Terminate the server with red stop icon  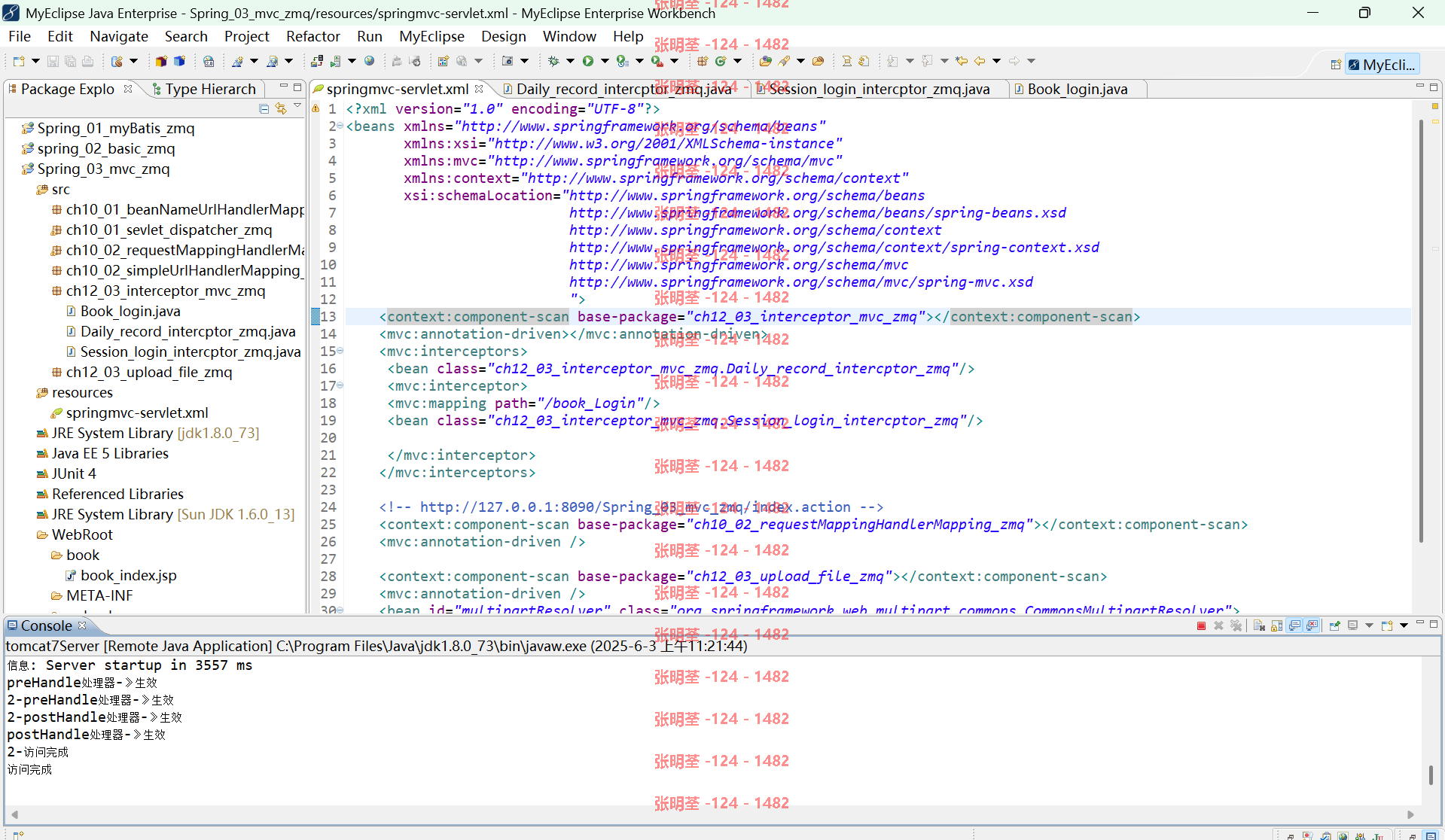(x=1201, y=626)
